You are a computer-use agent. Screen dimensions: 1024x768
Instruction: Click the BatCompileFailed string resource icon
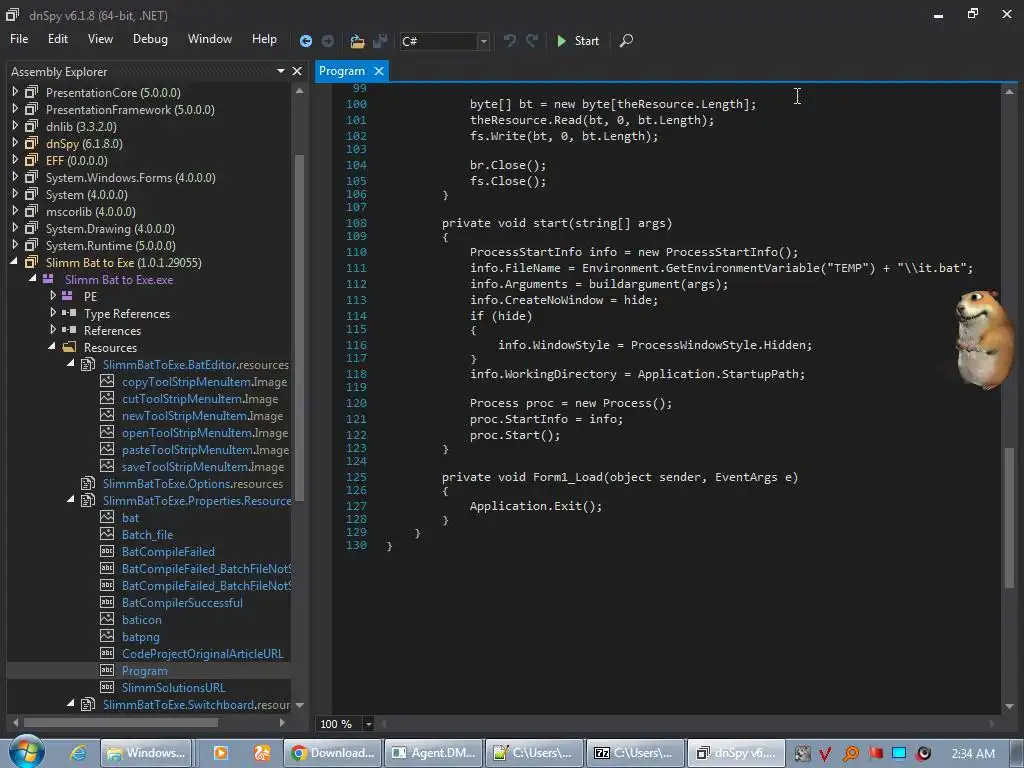coord(107,551)
